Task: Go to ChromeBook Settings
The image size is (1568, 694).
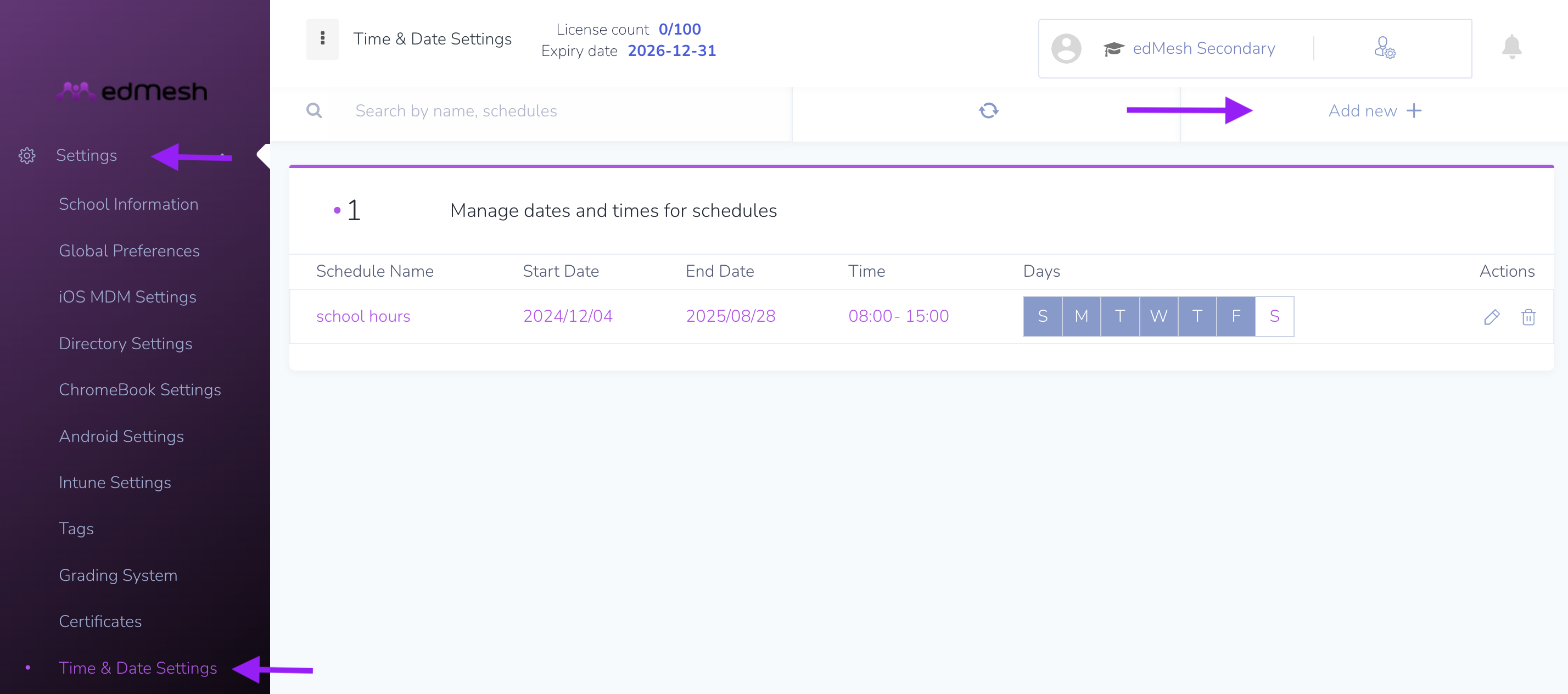Action: tap(140, 390)
